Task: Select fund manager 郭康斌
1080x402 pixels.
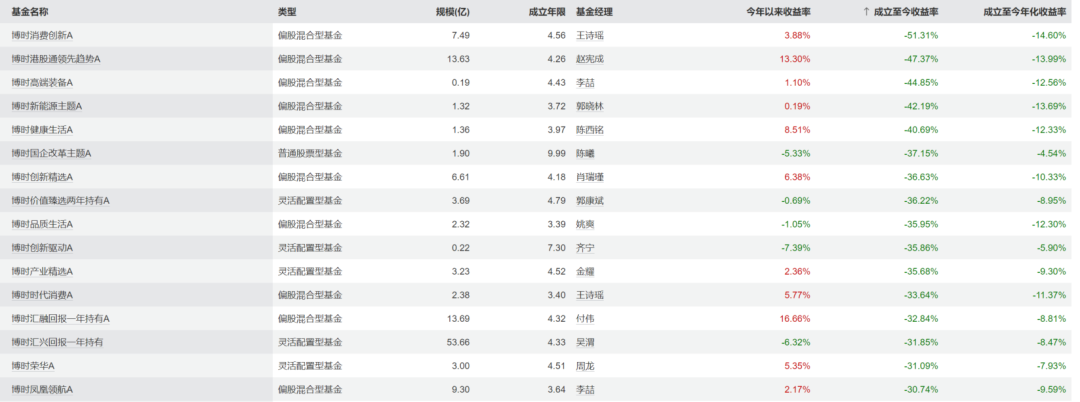Action: click(x=590, y=200)
